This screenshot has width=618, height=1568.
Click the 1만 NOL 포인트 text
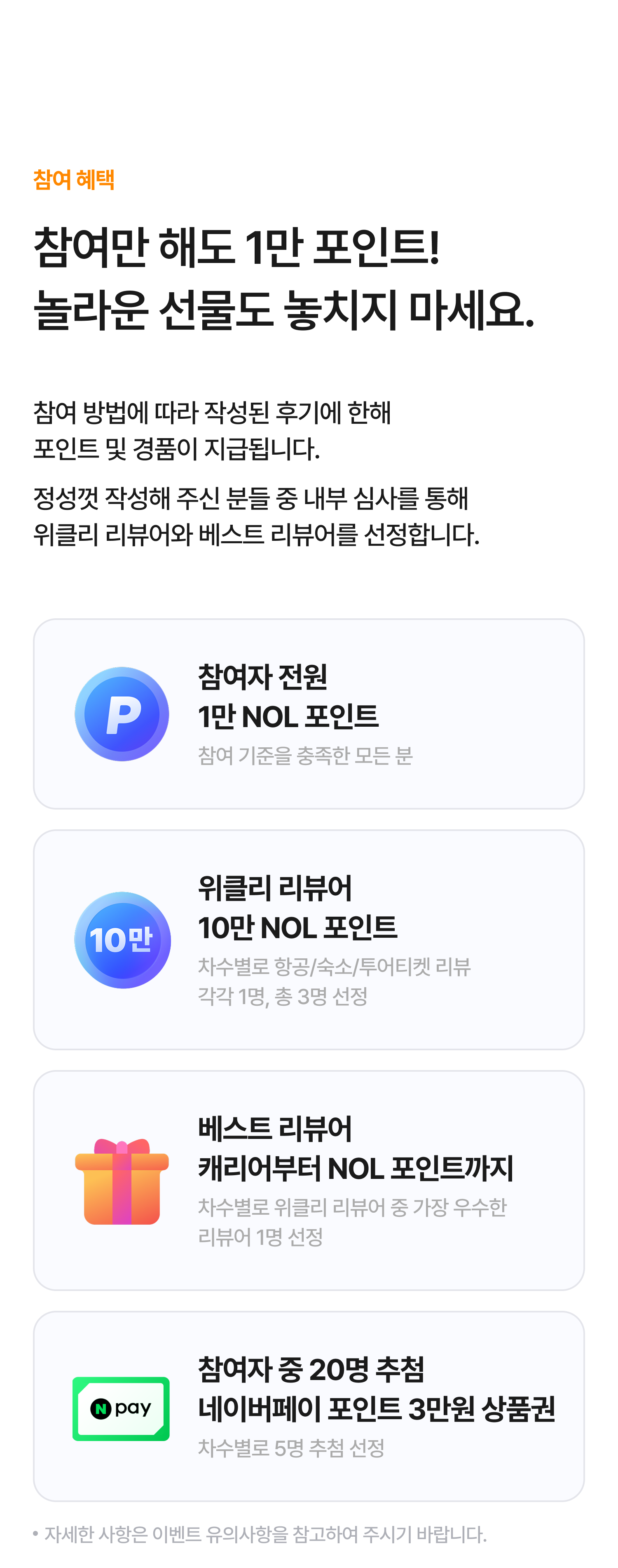288,716
